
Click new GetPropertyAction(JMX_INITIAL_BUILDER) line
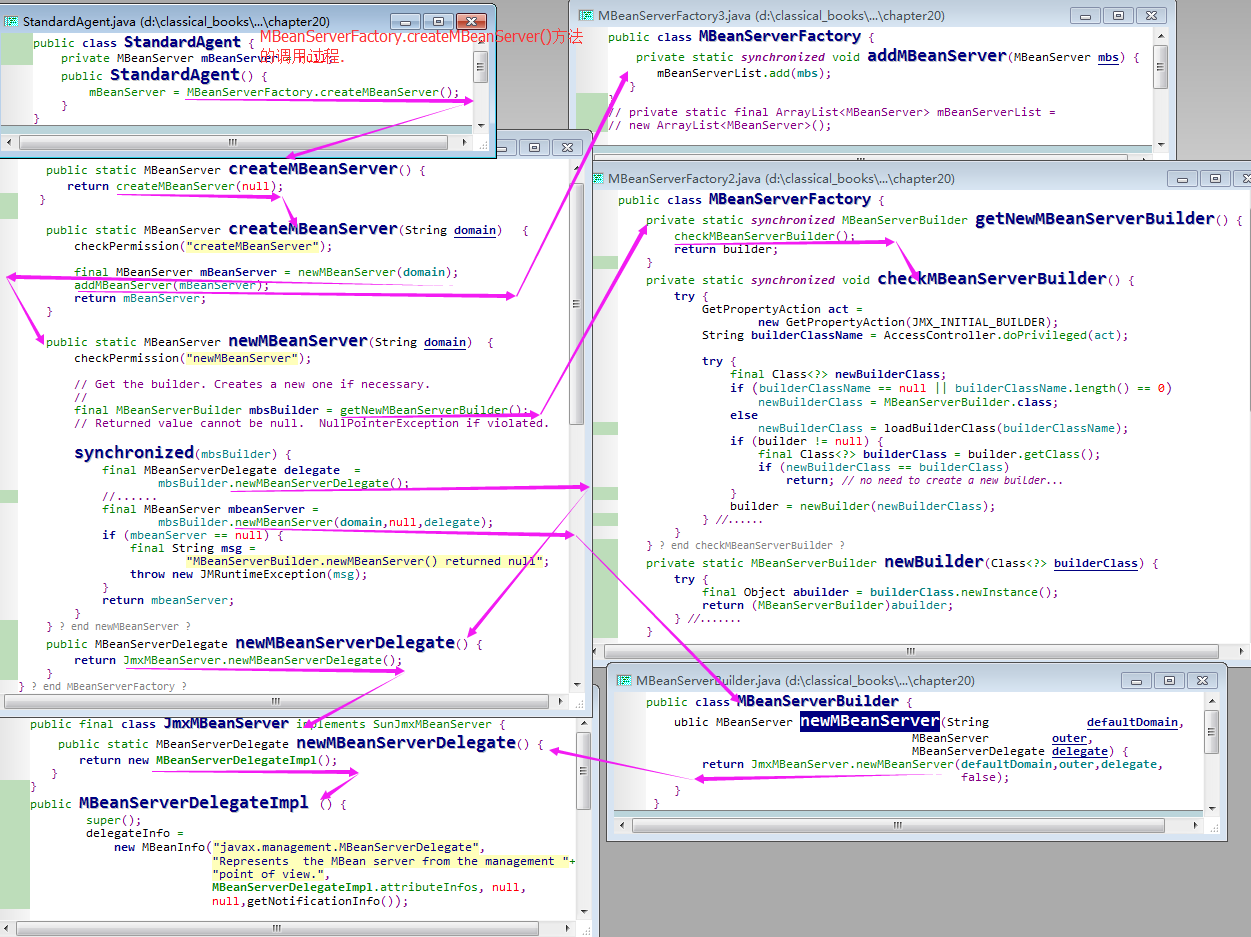click(x=908, y=322)
